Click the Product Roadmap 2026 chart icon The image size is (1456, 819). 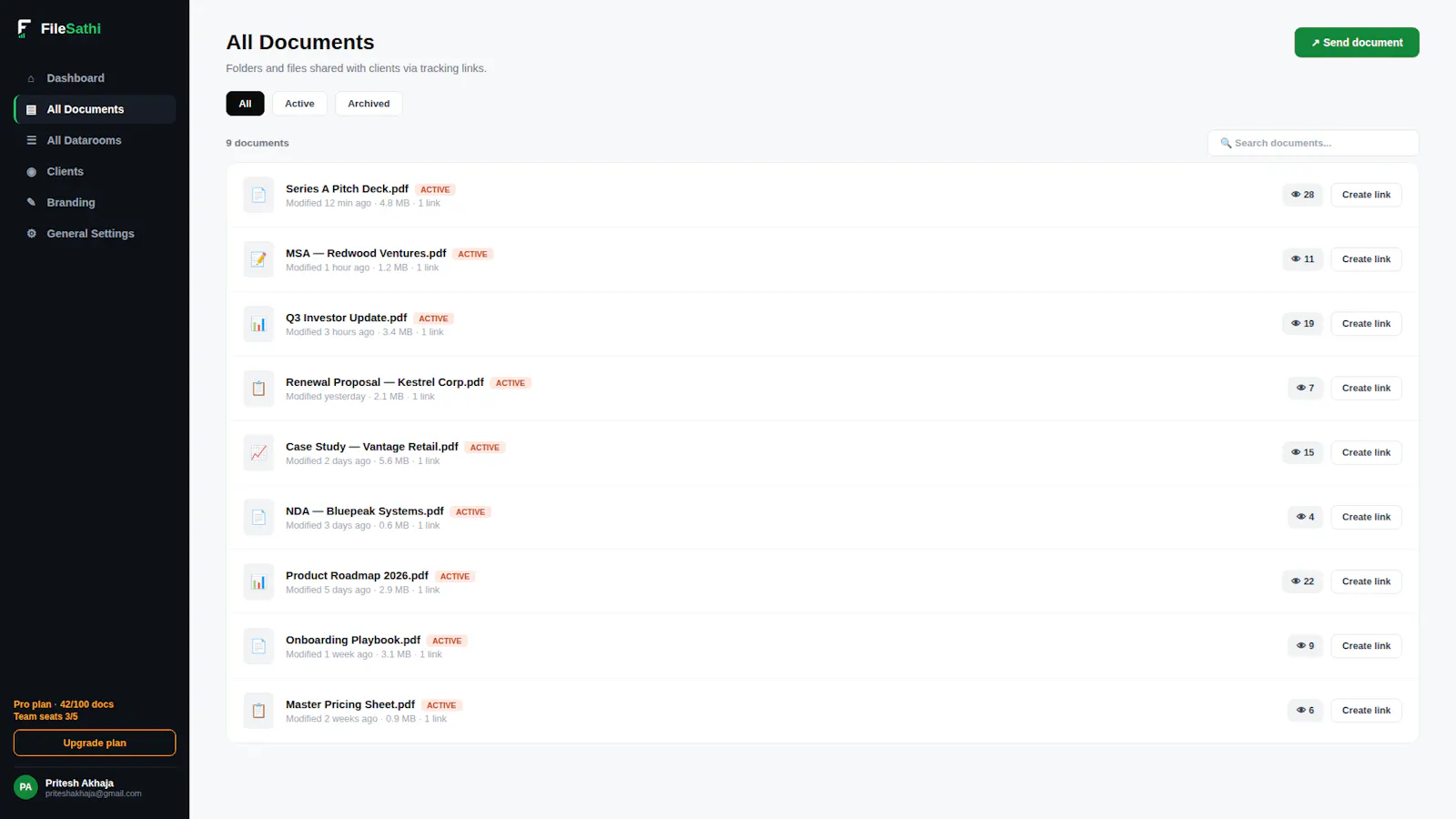coord(258,581)
